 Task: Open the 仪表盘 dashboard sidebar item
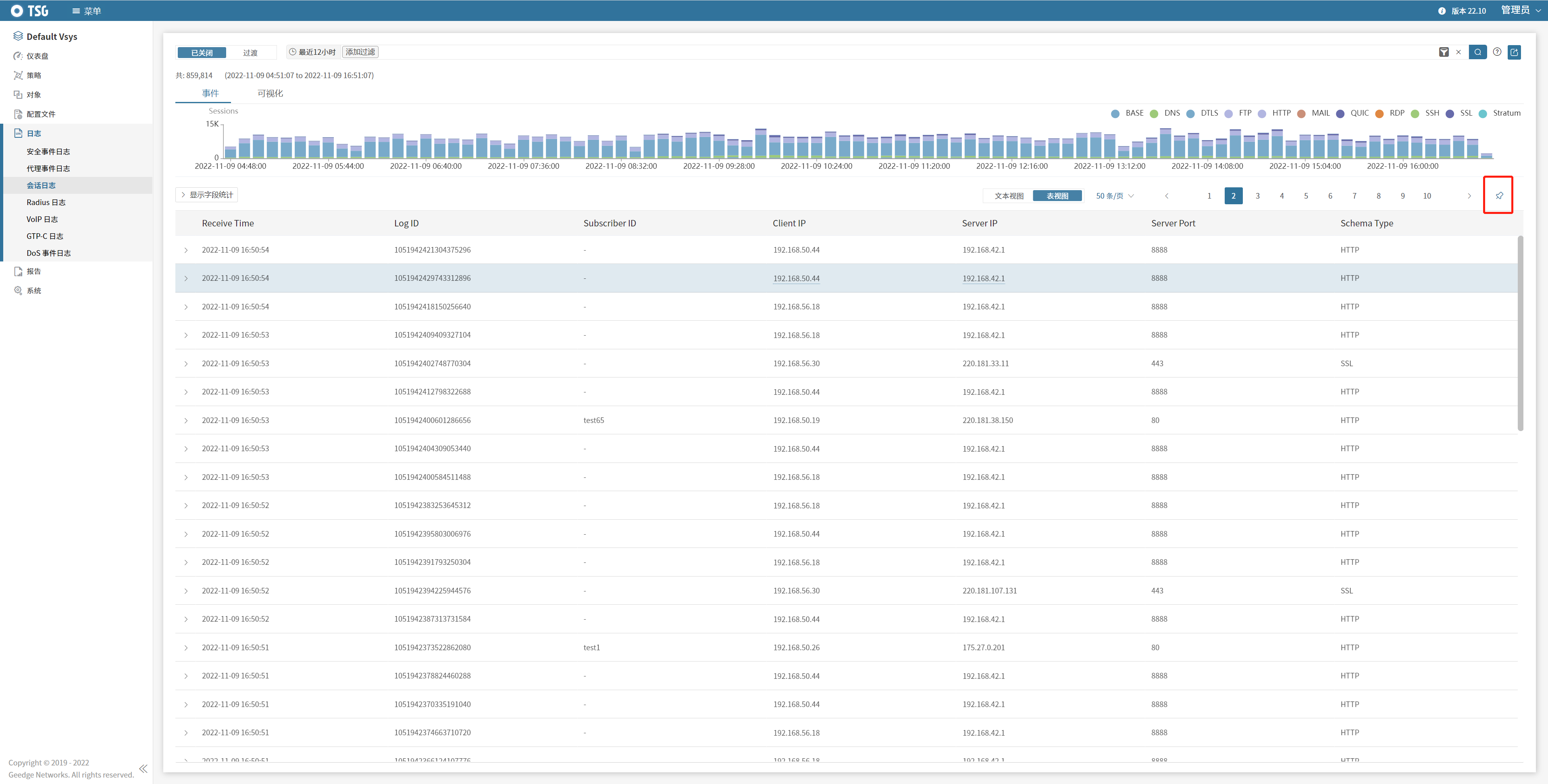pyautogui.click(x=37, y=56)
